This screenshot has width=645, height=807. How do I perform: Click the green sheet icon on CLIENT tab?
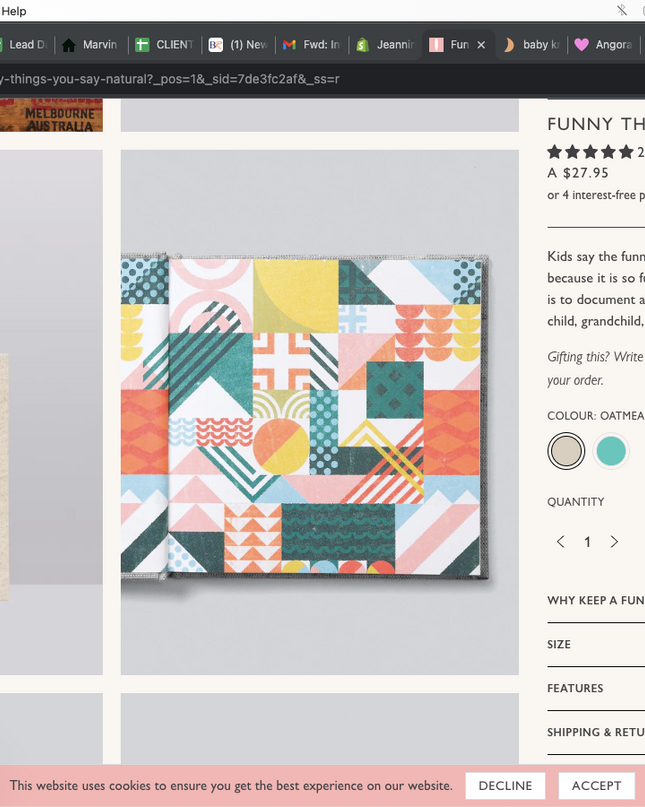[142, 45]
